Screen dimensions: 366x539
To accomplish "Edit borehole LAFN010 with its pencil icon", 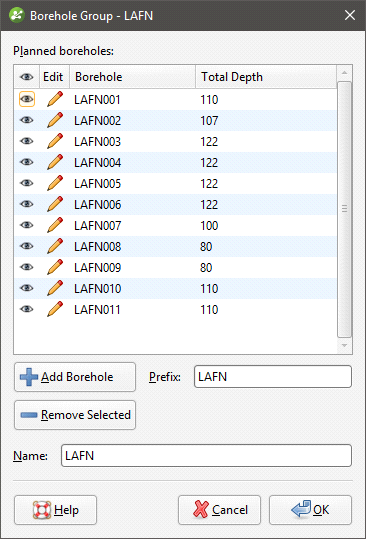I will (55, 288).
